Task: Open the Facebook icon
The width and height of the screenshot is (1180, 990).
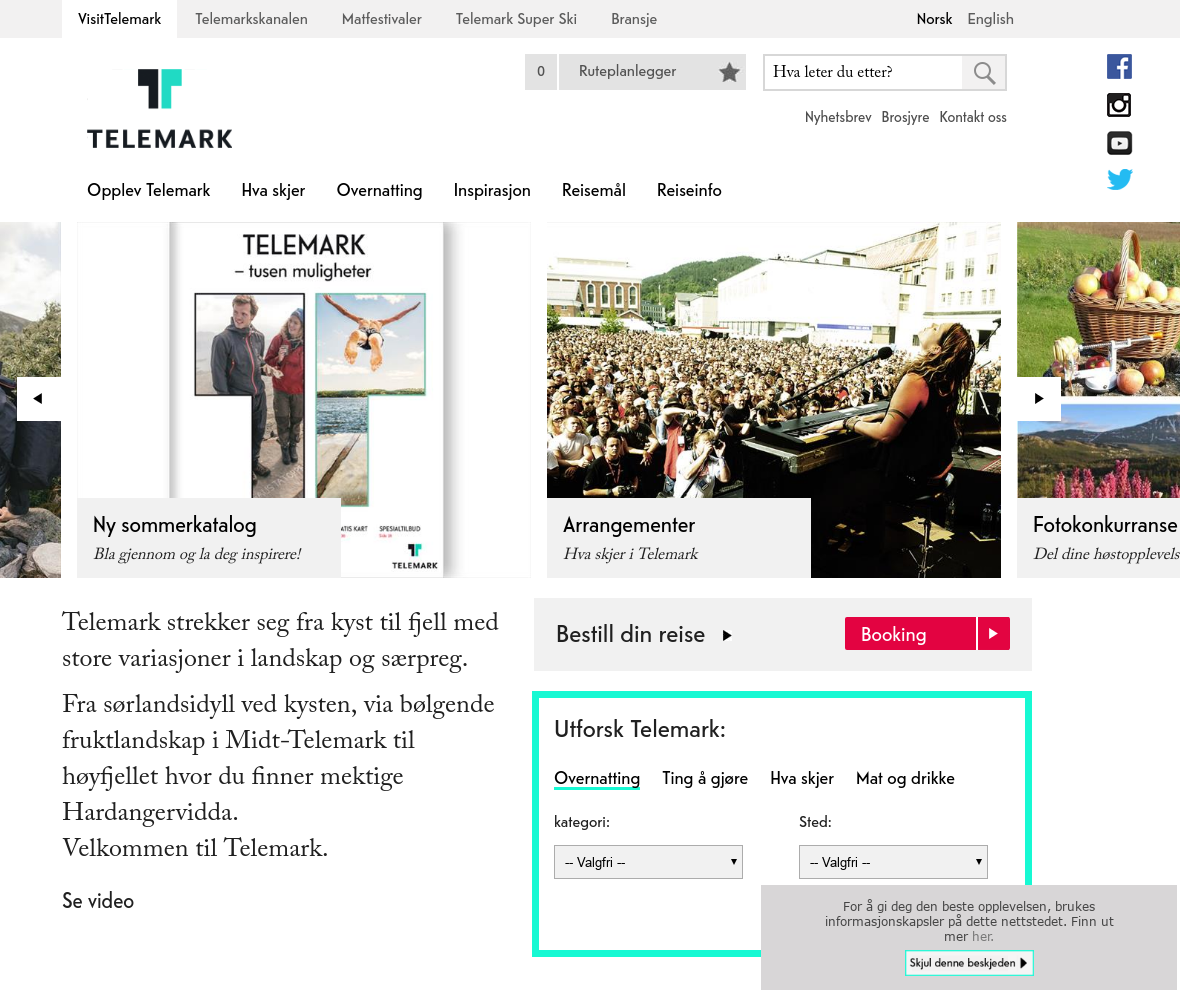Action: 1119,66
